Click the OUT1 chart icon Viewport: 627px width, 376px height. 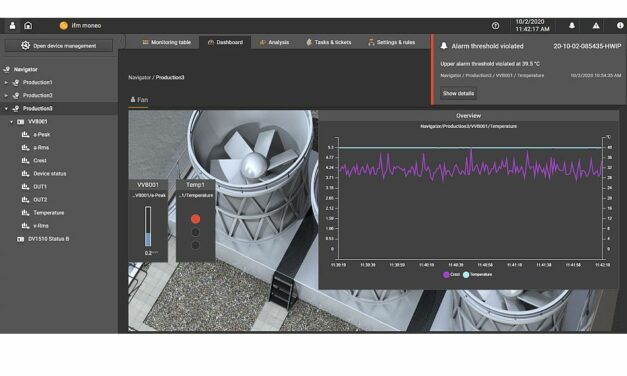26,187
